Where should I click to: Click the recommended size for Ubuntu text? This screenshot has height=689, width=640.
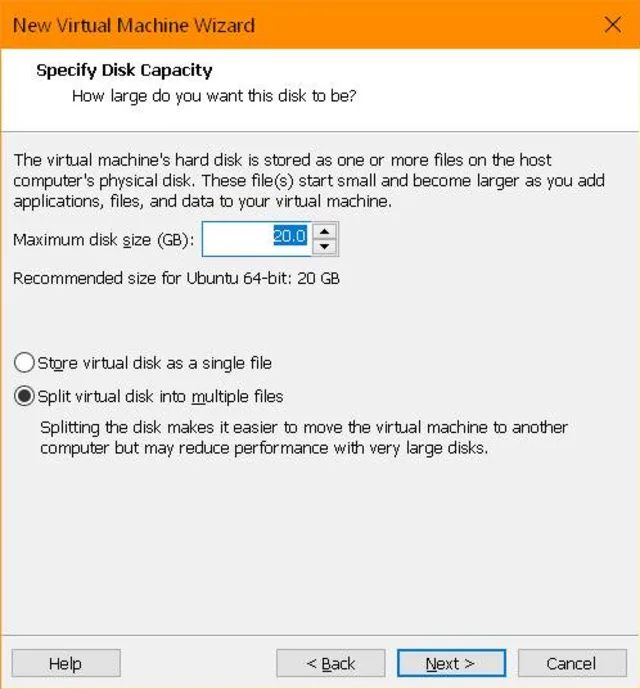click(x=176, y=278)
